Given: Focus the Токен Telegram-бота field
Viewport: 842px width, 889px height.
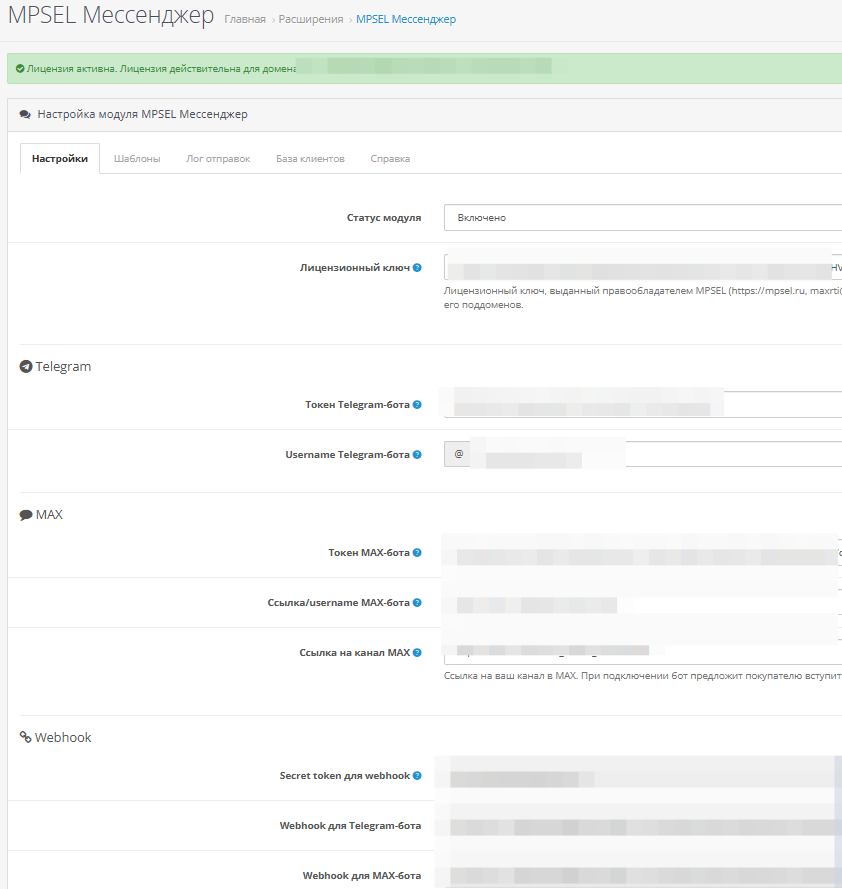Looking at the screenshot, I should point(642,404).
